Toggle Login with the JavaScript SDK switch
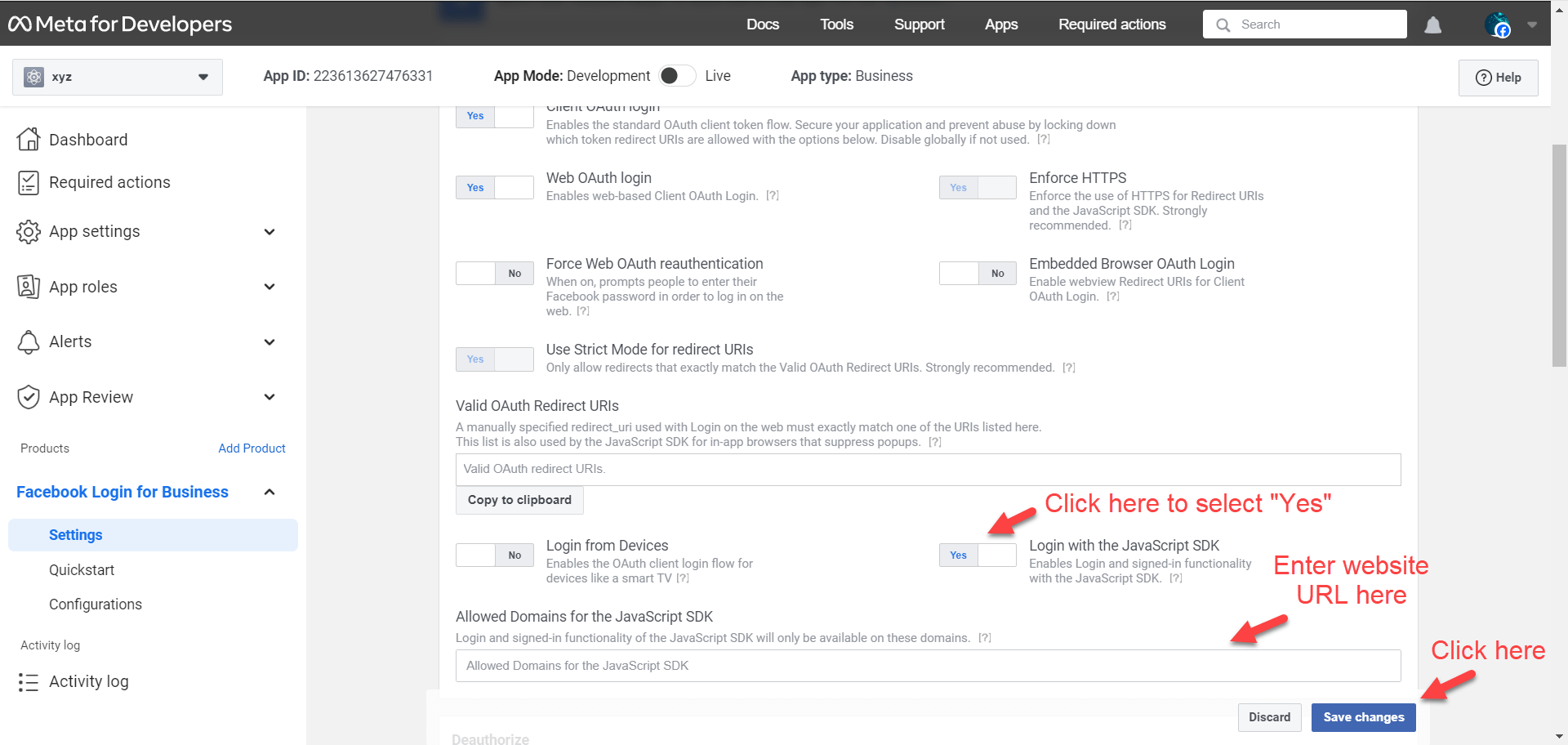This screenshot has height=745, width=1568. coord(977,555)
